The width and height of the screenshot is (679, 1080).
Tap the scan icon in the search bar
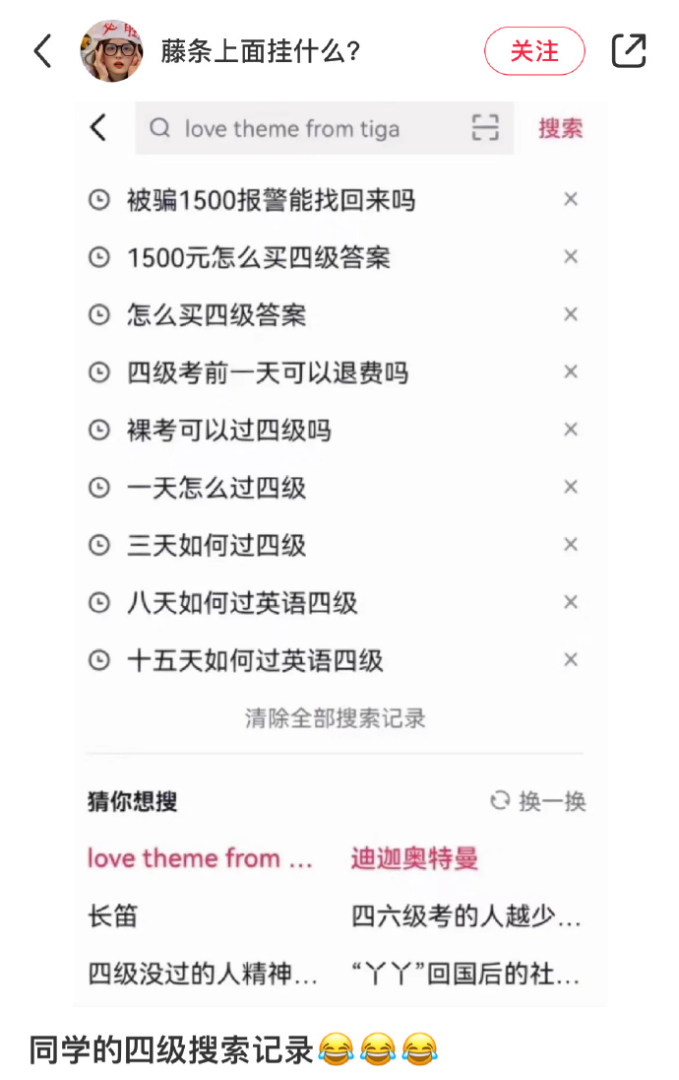click(485, 128)
